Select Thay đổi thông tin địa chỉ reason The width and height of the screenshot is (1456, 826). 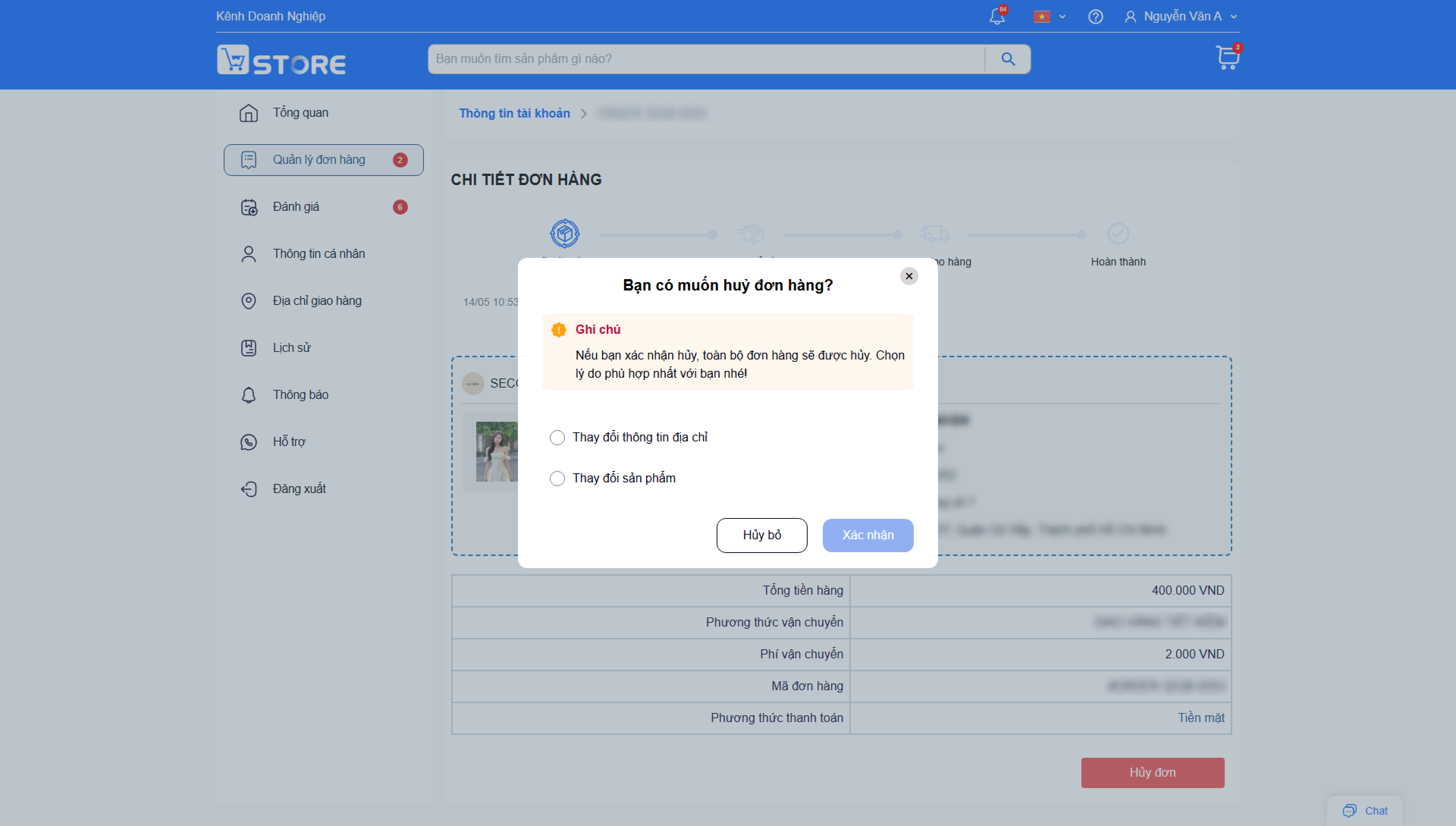point(628,437)
